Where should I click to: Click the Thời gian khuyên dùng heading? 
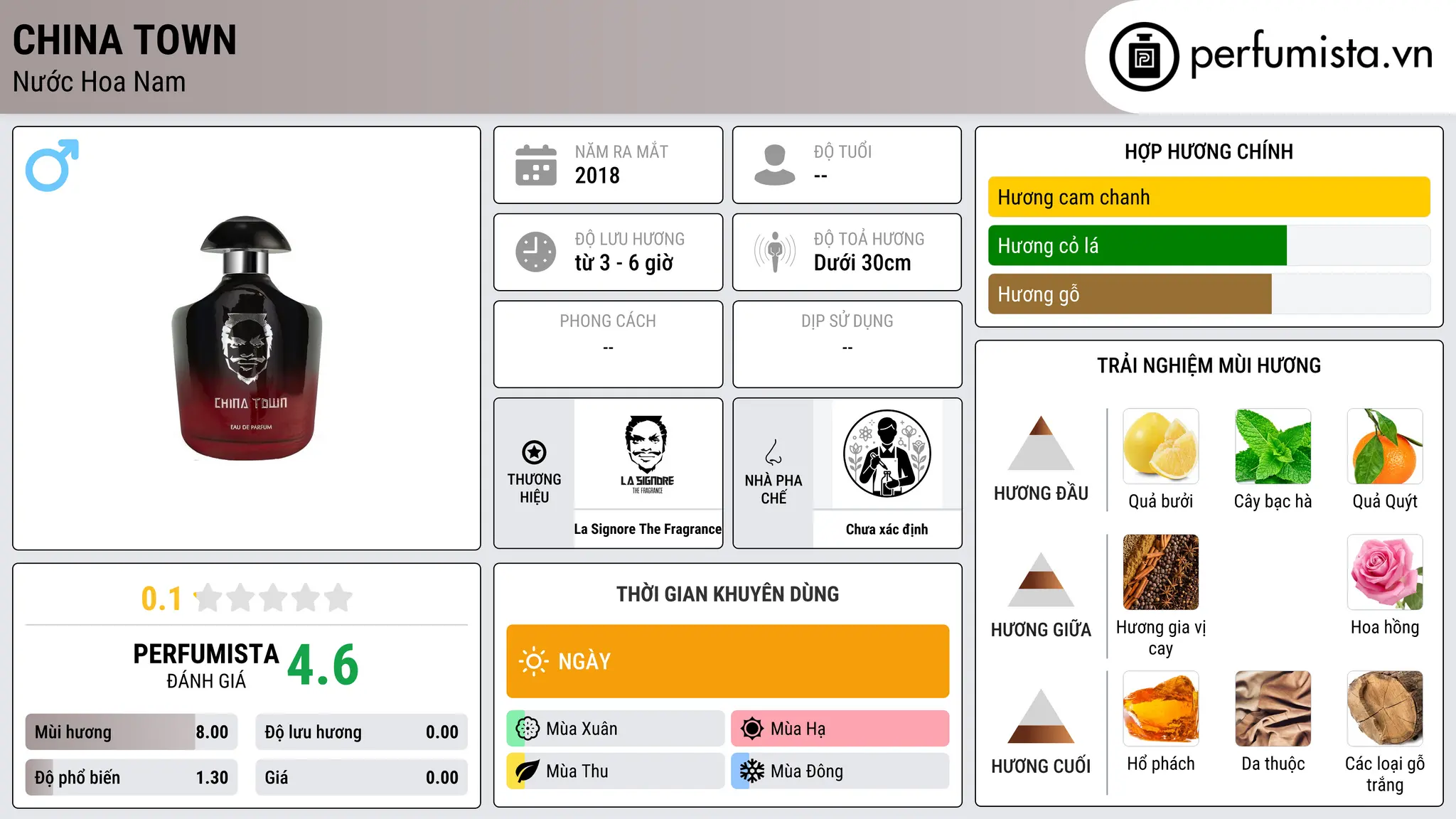pos(727,594)
